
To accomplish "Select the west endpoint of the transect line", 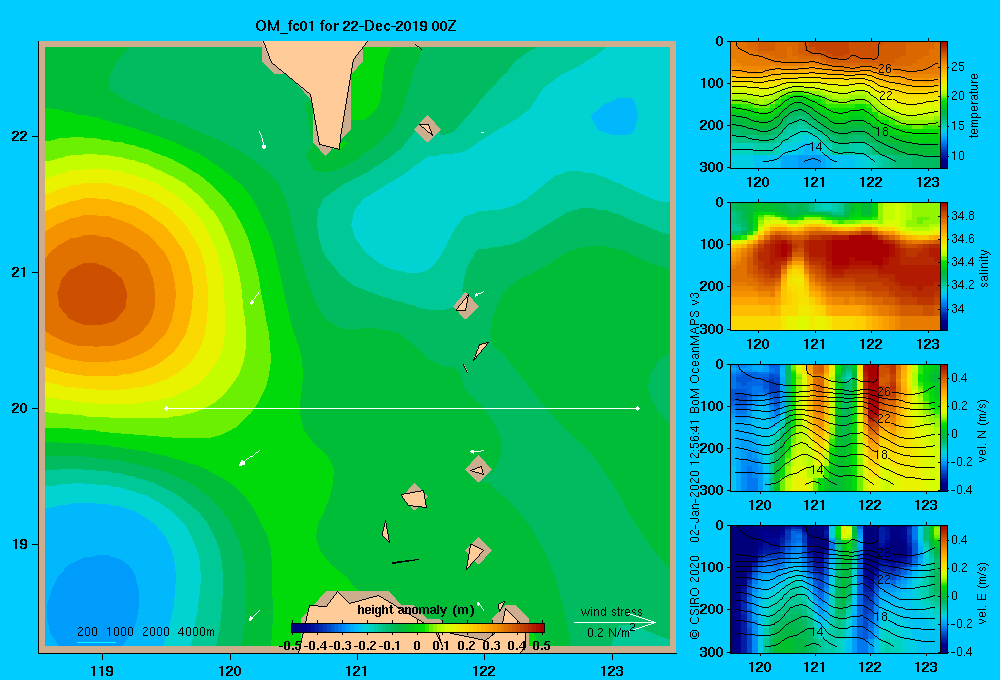I will click(166, 408).
